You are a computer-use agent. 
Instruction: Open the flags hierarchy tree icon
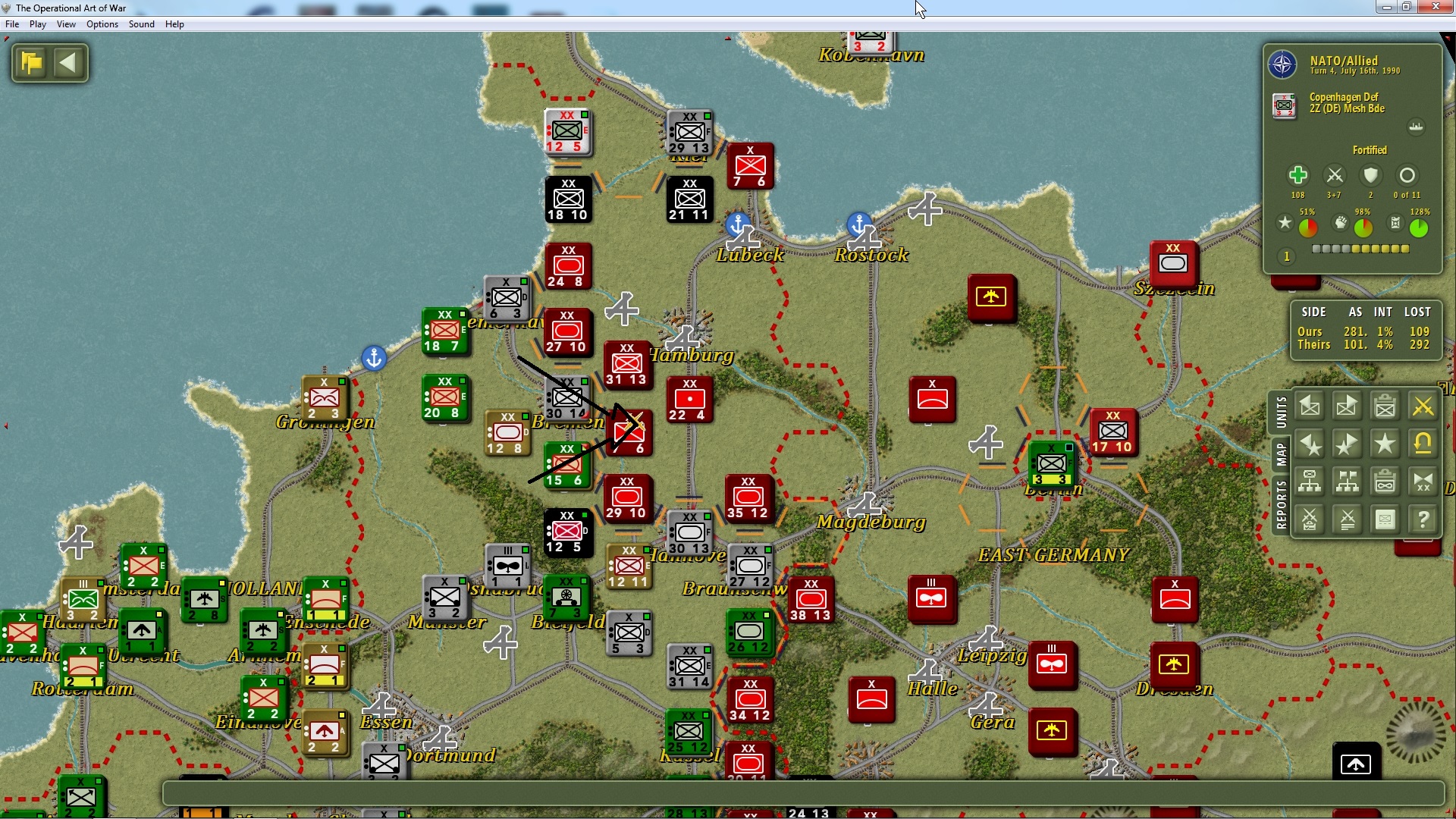[x=1348, y=482]
